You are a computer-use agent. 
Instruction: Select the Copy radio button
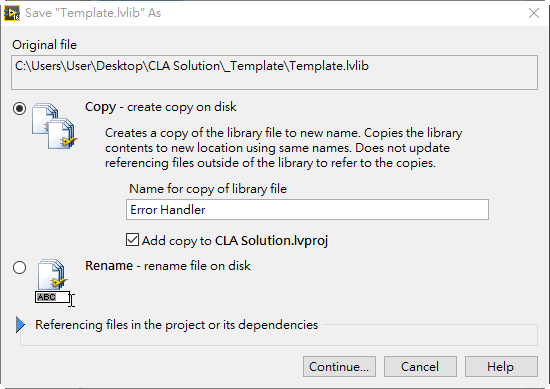click(x=19, y=108)
